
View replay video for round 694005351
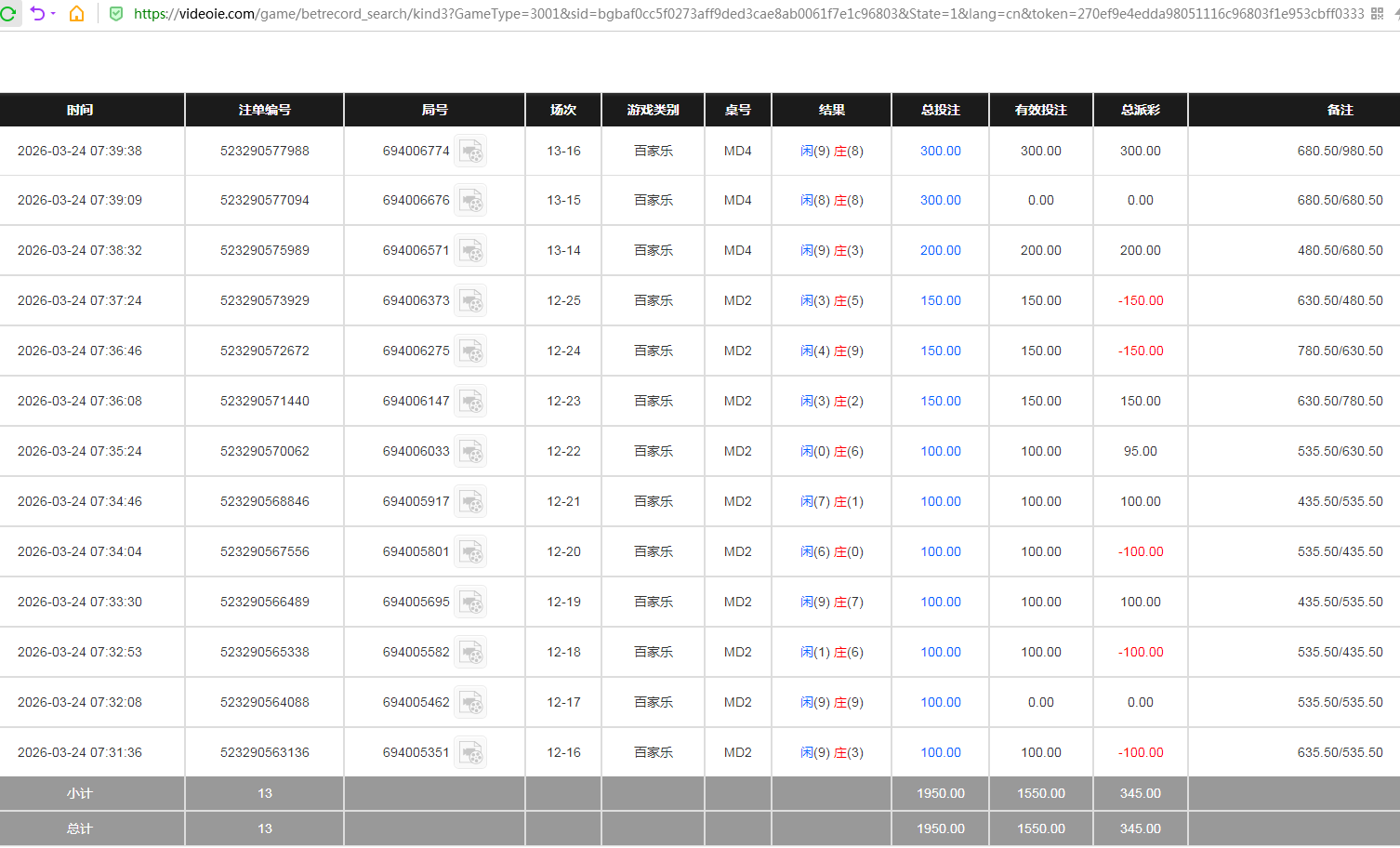[x=471, y=753]
